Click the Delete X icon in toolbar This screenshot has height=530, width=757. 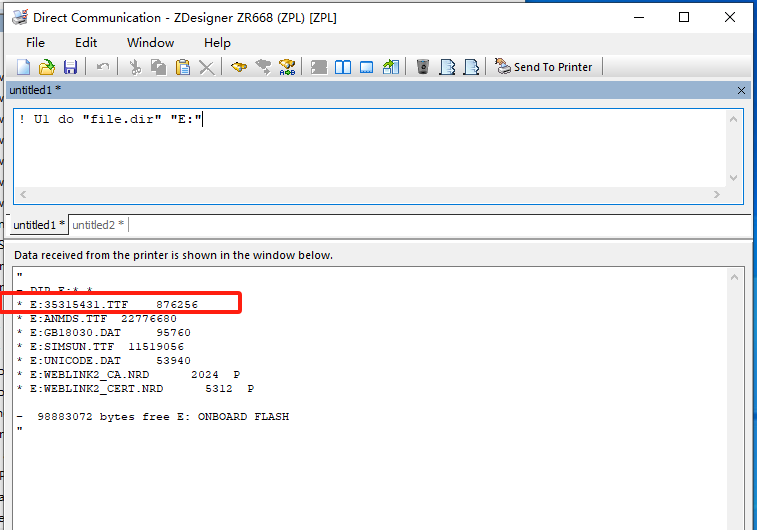(x=207, y=67)
